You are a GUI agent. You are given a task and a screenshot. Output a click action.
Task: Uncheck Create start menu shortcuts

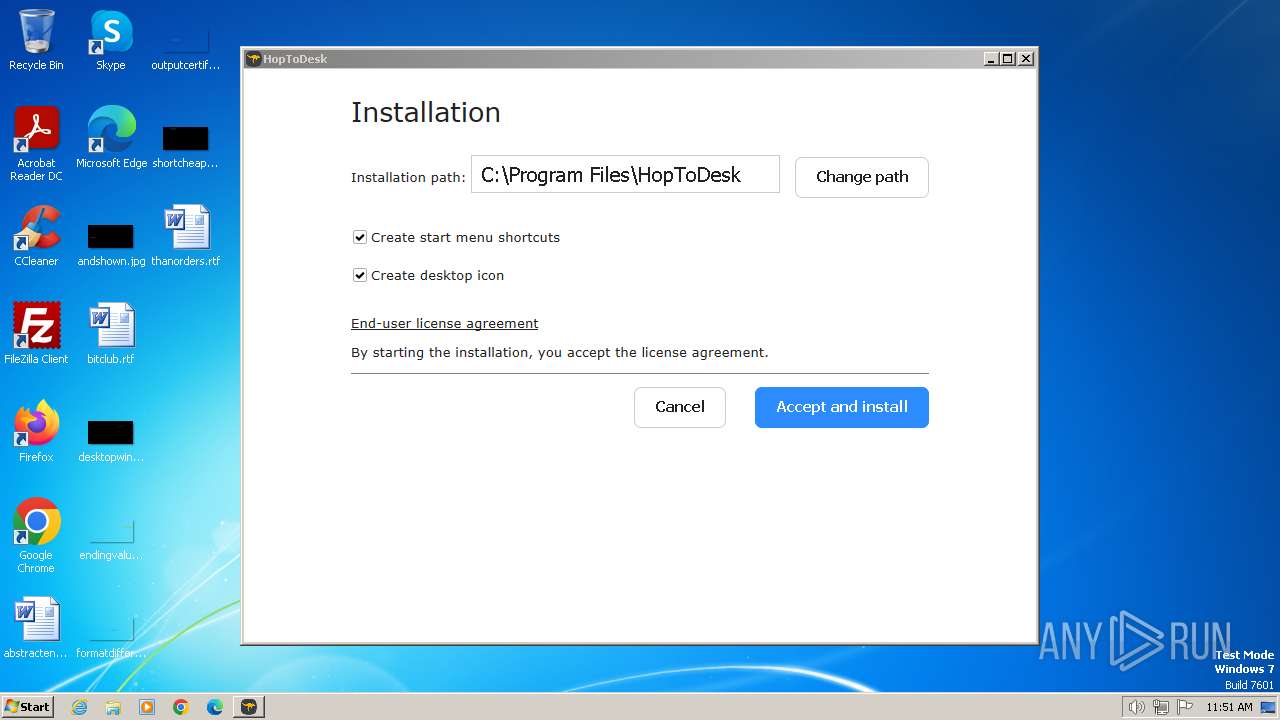[x=360, y=237]
